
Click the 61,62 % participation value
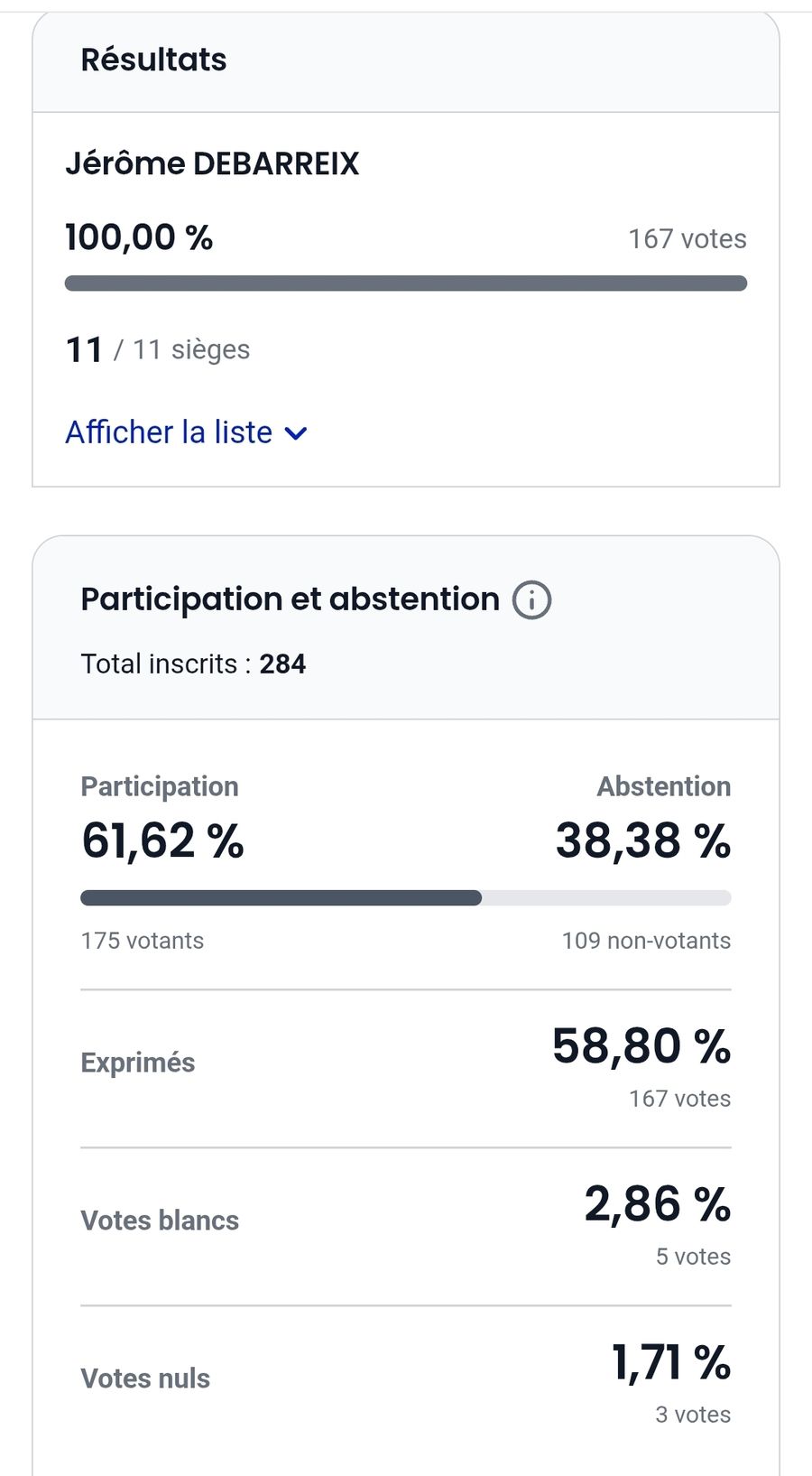[162, 840]
